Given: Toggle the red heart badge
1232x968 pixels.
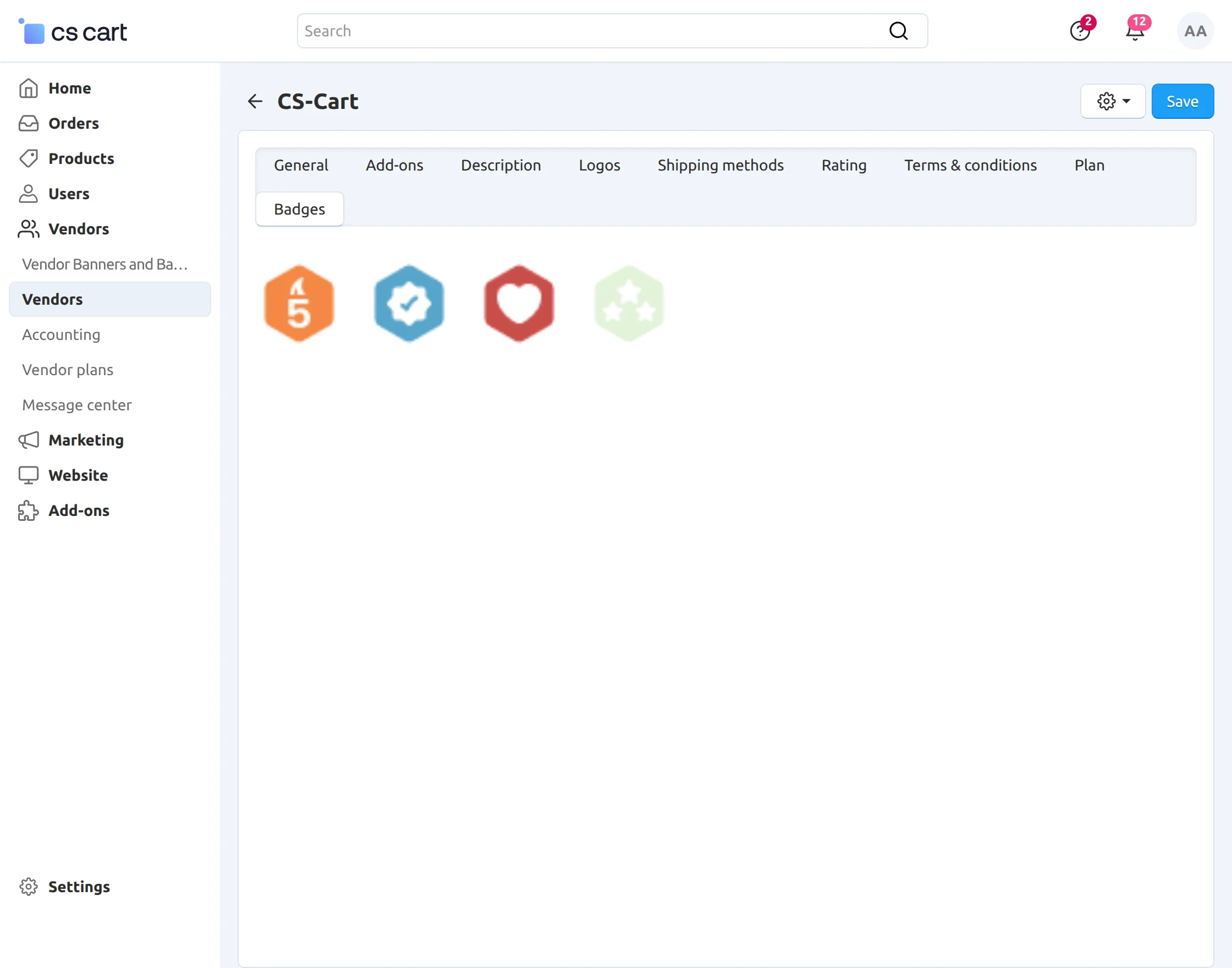Looking at the screenshot, I should (519, 303).
